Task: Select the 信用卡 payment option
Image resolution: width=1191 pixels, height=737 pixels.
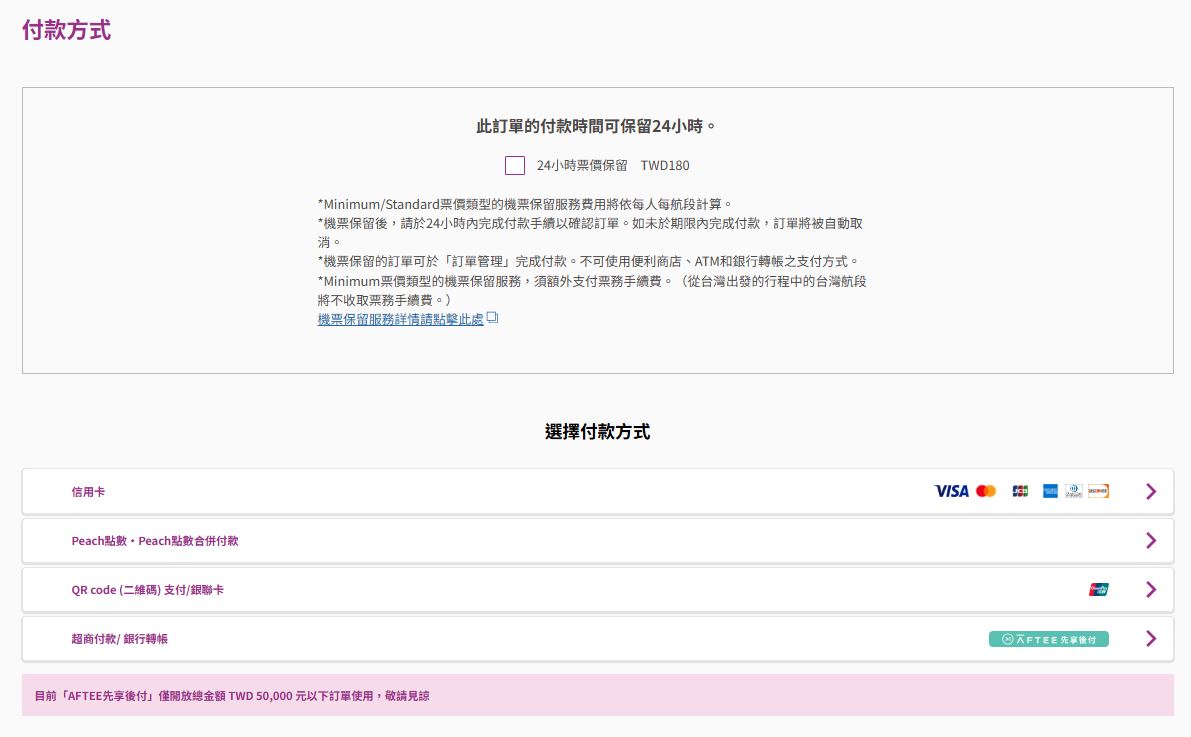Action: pos(597,492)
